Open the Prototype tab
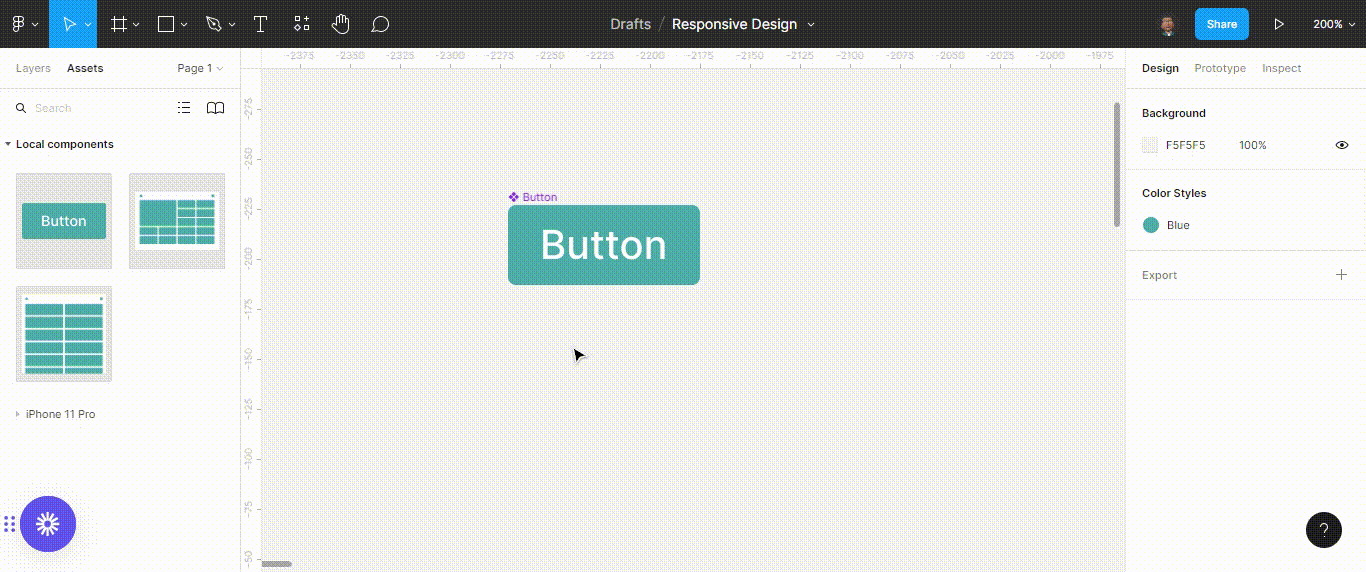The height and width of the screenshot is (572, 1366). [x=1220, y=68]
